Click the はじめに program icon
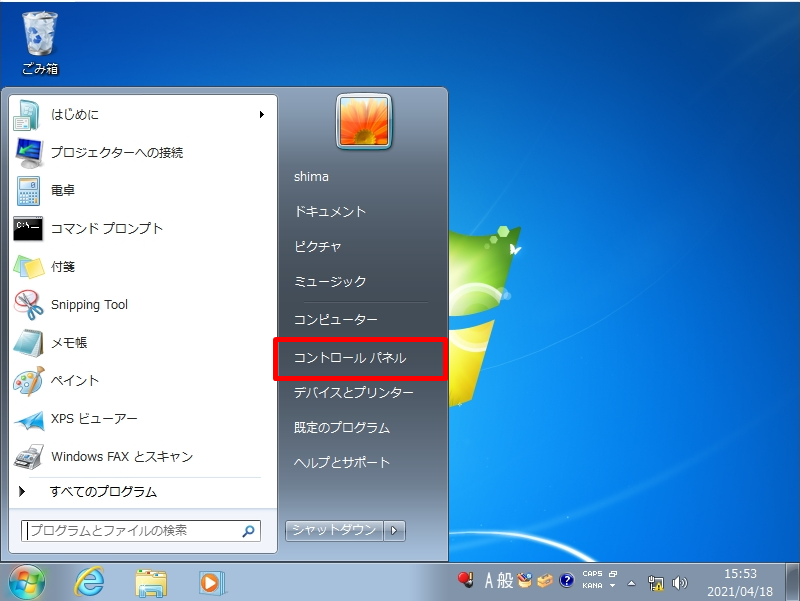Viewport: 800px width, 601px height. click(27, 115)
